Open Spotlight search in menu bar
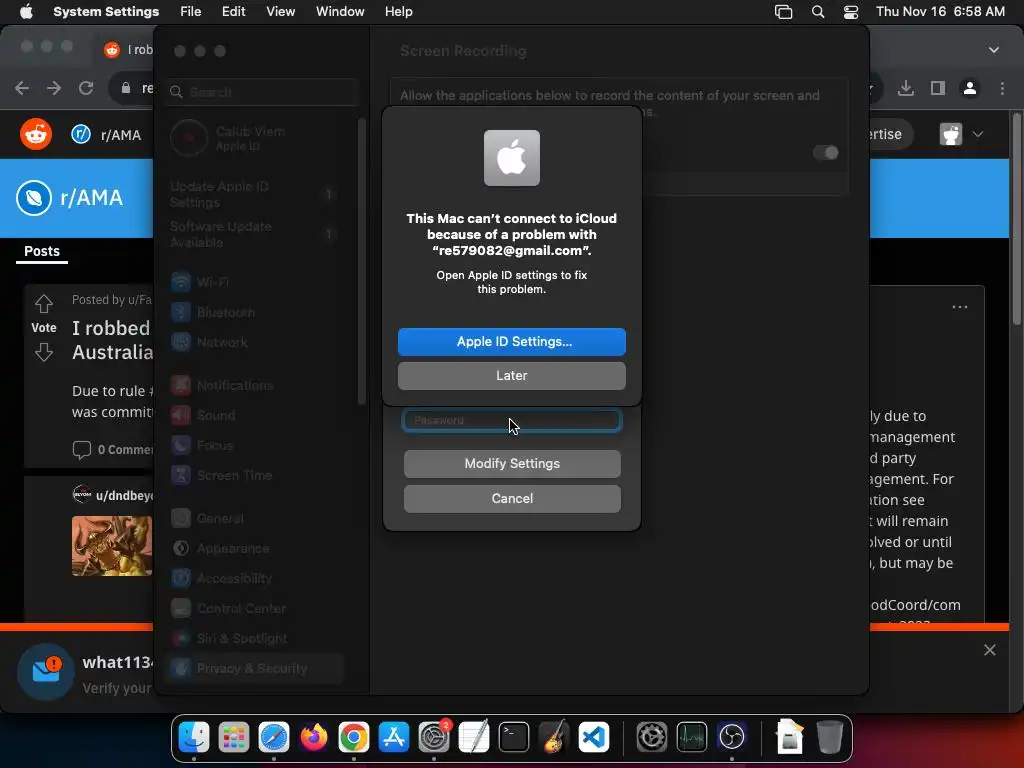This screenshot has height=768, width=1024. pos(818,12)
